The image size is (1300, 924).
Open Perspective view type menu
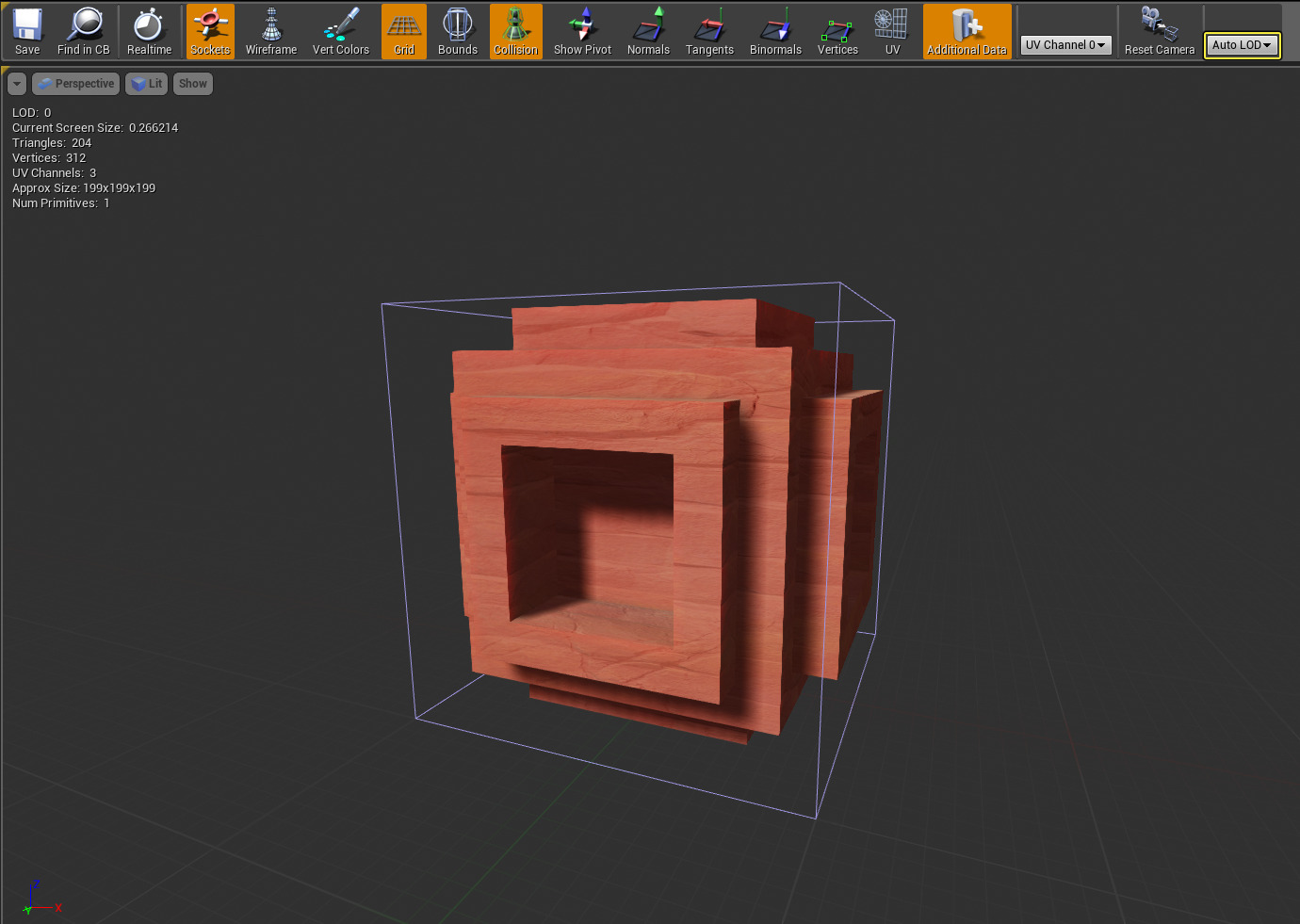(x=76, y=84)
